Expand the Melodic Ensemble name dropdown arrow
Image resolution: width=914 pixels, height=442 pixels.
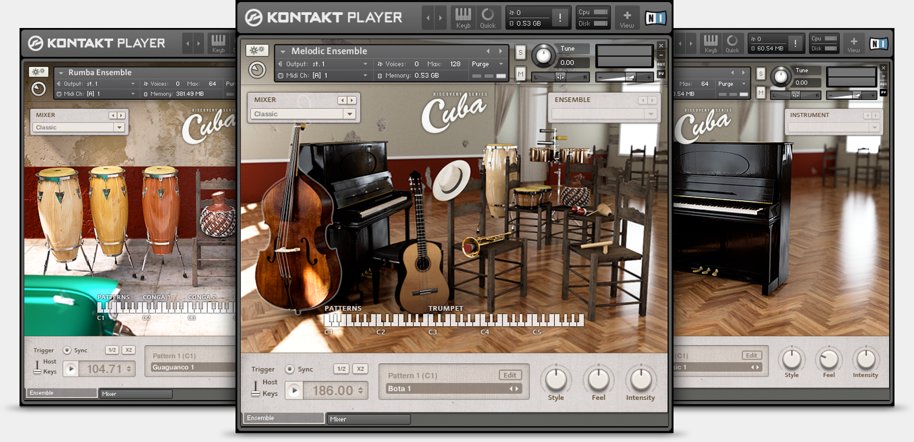(283, 52)
